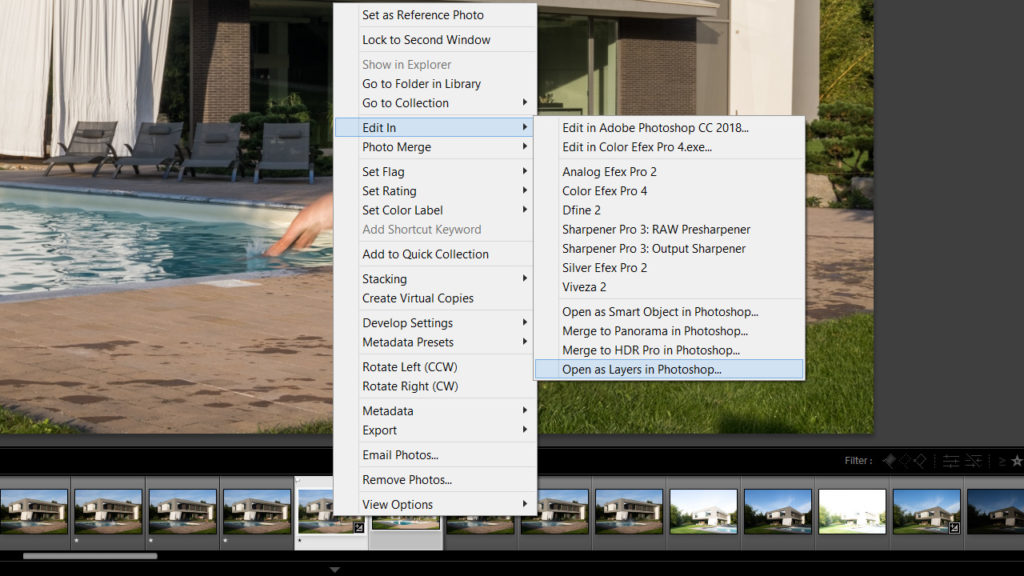Image resolution: width=1024 pixels, height=576 pixels.
Task: Filter by unflagged photos flag icon
Action: pyautogui.click(x=904, y=461)
